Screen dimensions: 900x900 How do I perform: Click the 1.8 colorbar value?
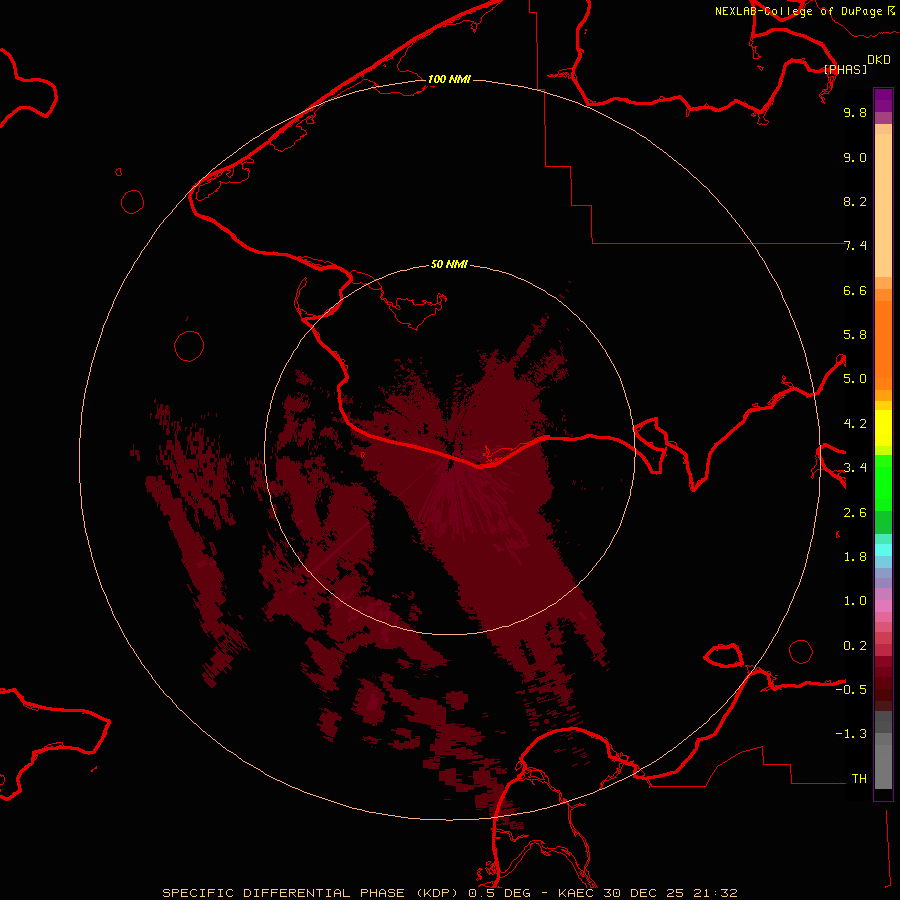click(x=855, y=557)
